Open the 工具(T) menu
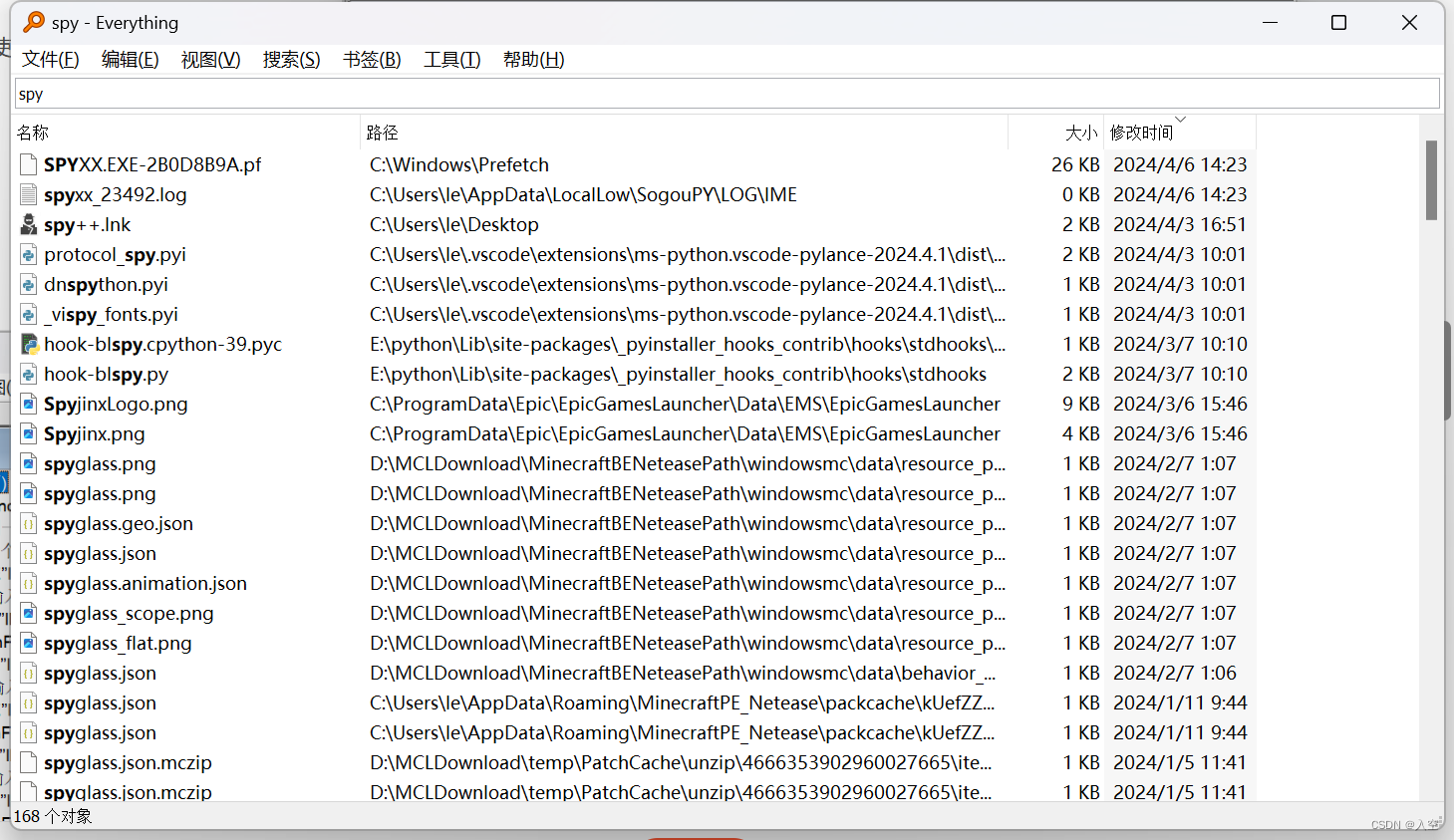Viewport: 1454px width, 840px height. tap(452, 60)
